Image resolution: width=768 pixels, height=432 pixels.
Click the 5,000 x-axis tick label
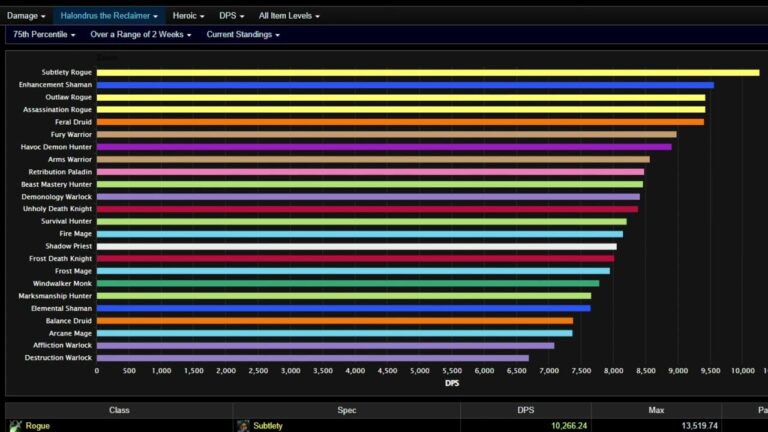pyautogui.click(x=420, y=371)
